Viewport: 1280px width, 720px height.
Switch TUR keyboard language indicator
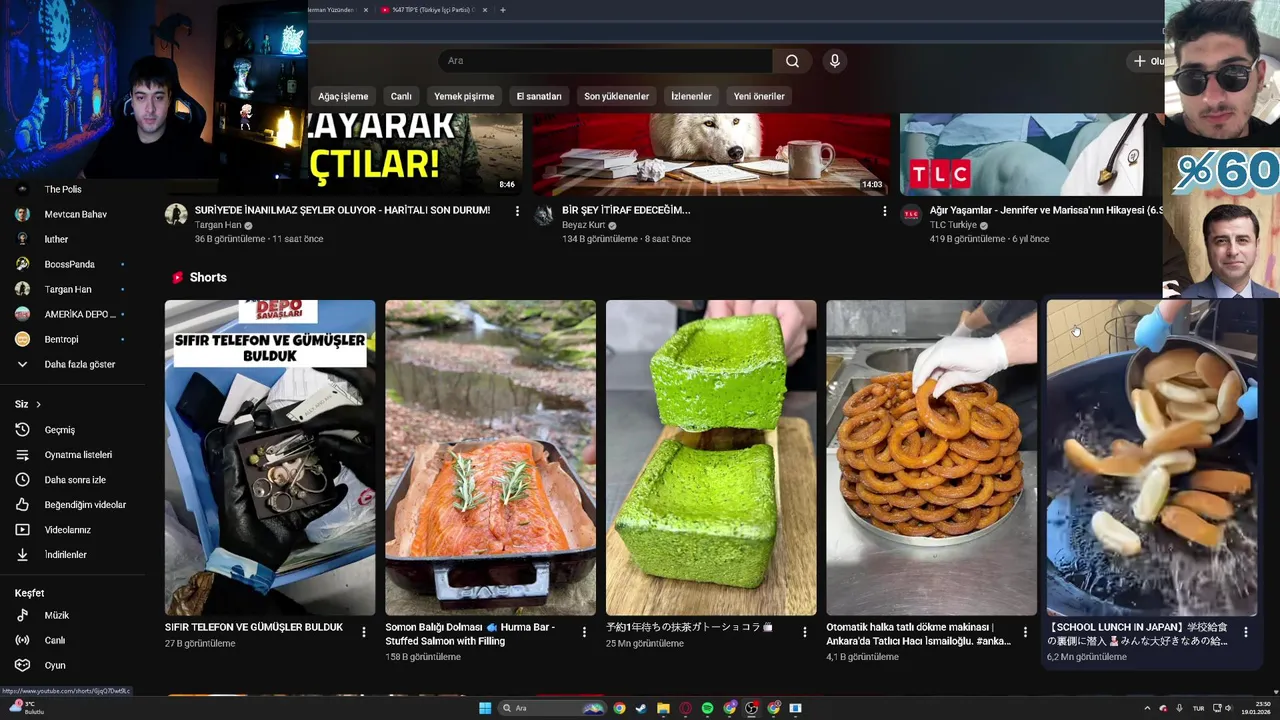1198,708
